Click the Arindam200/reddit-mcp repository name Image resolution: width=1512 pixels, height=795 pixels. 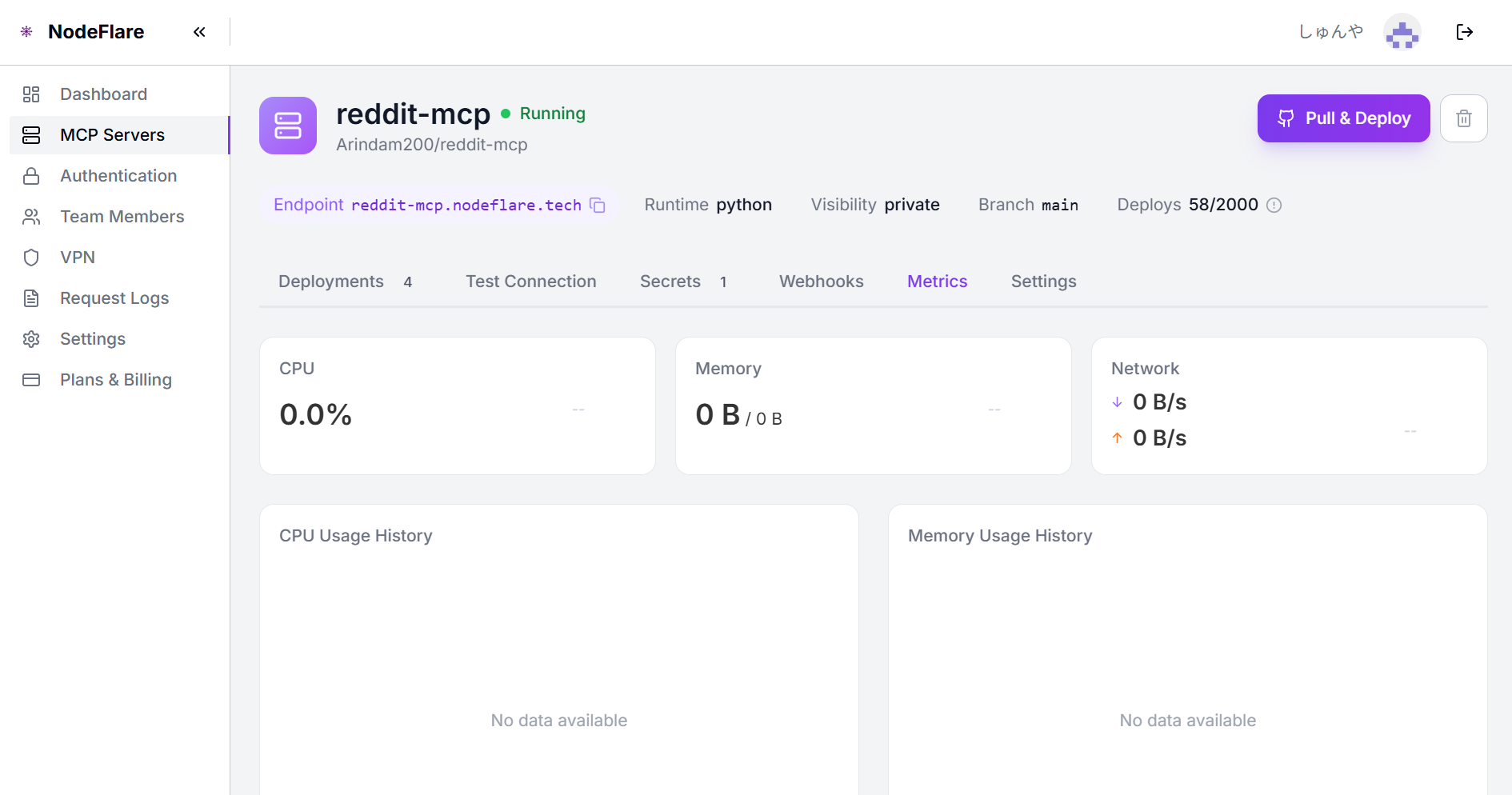[432, 145]
